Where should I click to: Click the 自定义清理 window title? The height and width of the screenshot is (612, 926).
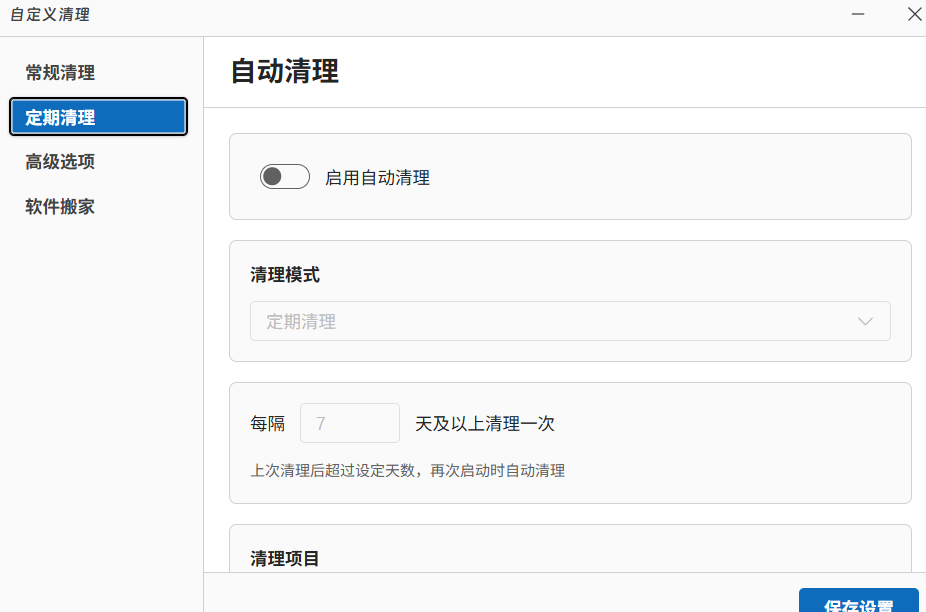click(50, 14)
